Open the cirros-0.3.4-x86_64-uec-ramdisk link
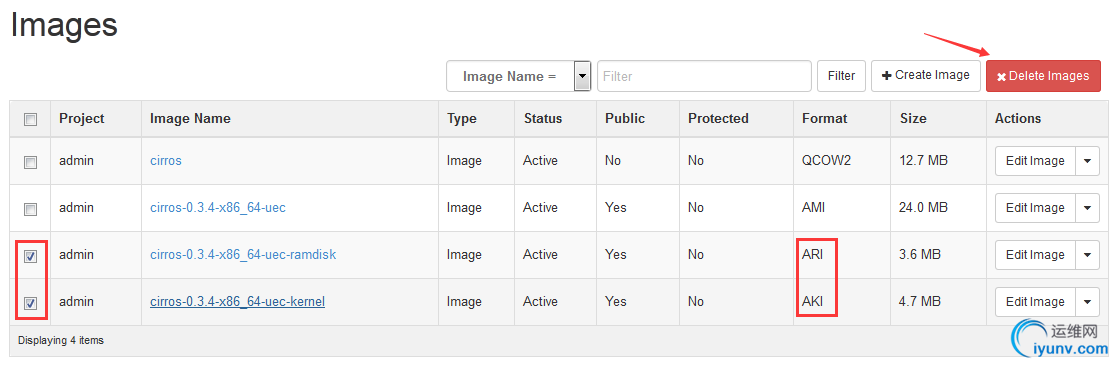This screenshot has height=365, width=1114. pyautogui.click(x=243, y=255)
